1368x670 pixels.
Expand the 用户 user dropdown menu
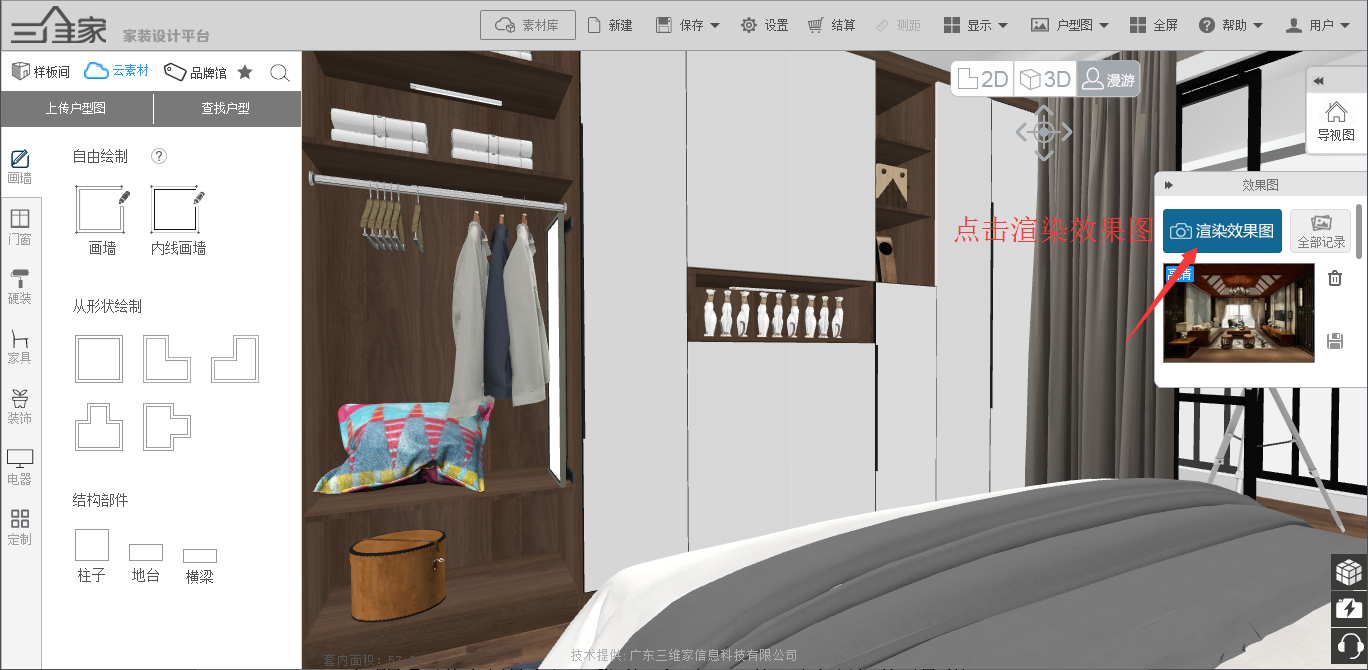1322,25
